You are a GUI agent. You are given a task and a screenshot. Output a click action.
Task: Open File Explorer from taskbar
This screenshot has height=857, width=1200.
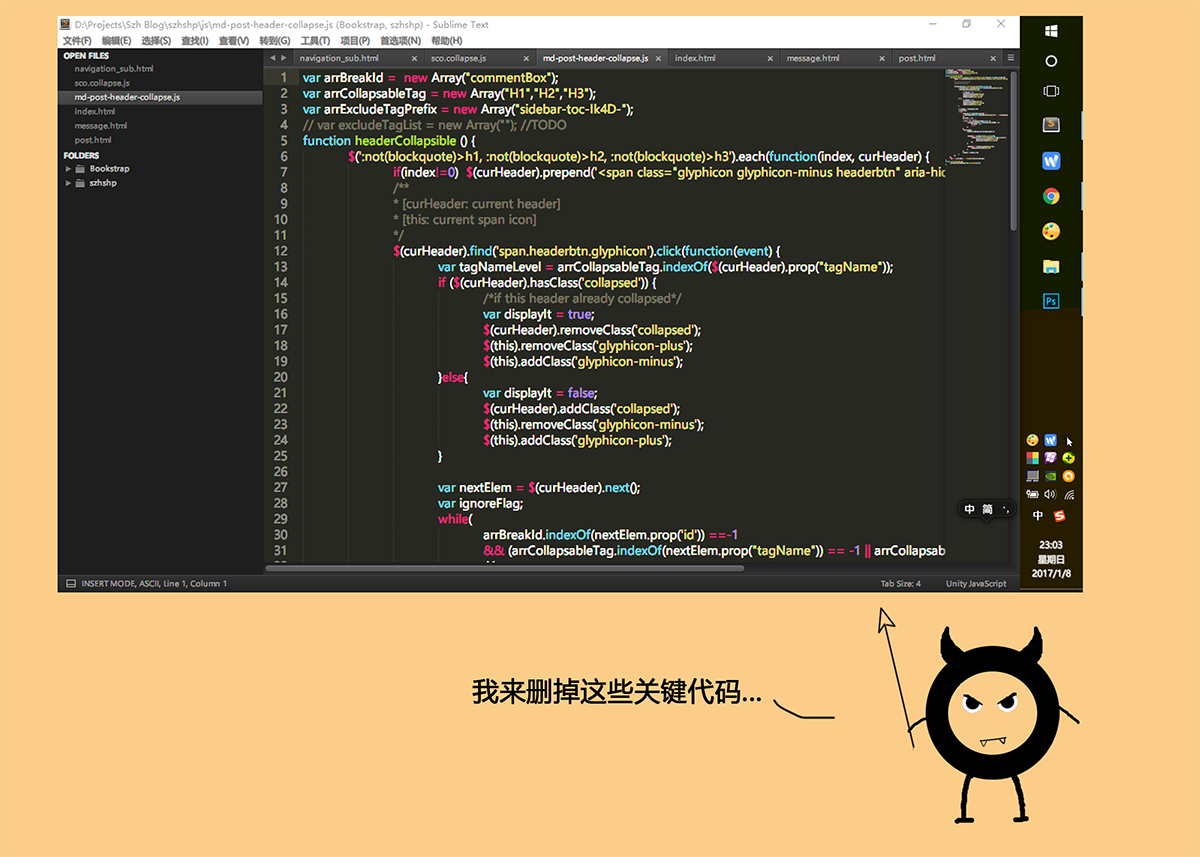(1051, 266)
